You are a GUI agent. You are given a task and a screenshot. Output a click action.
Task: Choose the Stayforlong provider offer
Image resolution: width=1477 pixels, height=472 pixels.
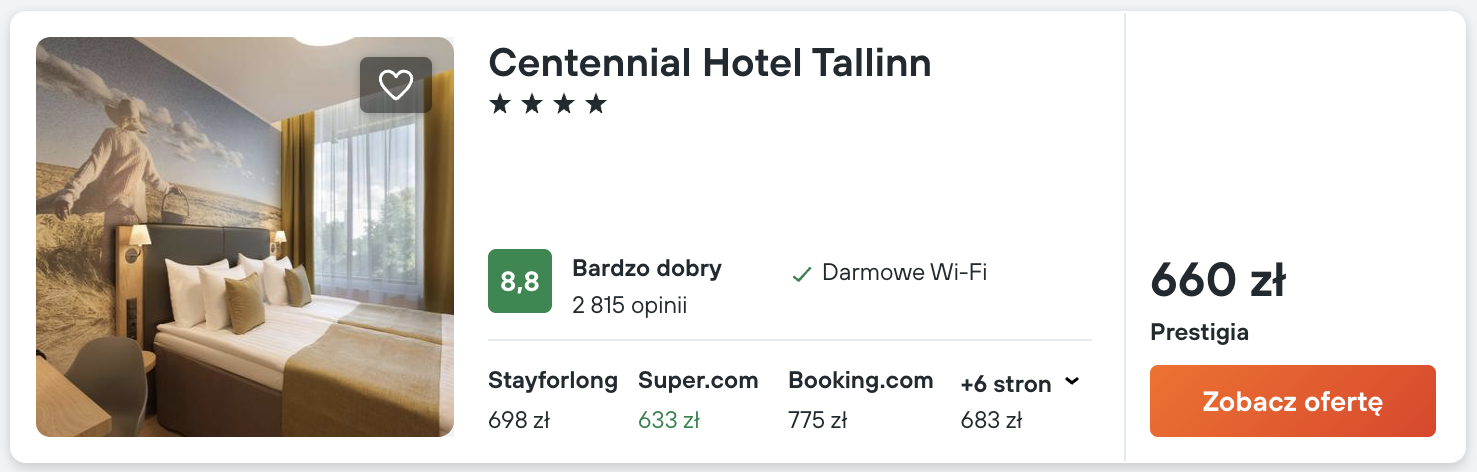[x=552, y=380]
